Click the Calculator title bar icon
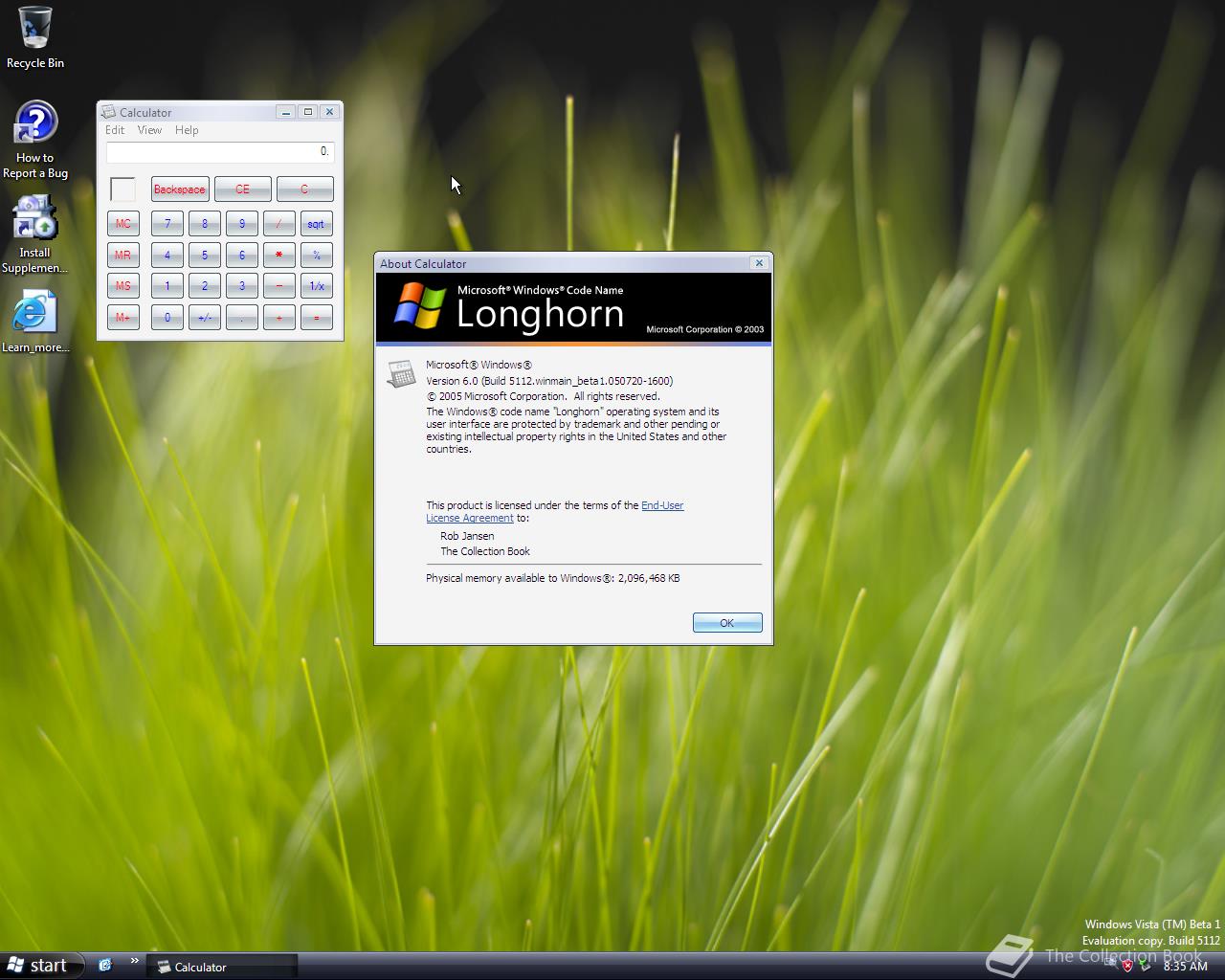Screen dimensions: 1225x980 pyautogui.click(x=108, y=112)
